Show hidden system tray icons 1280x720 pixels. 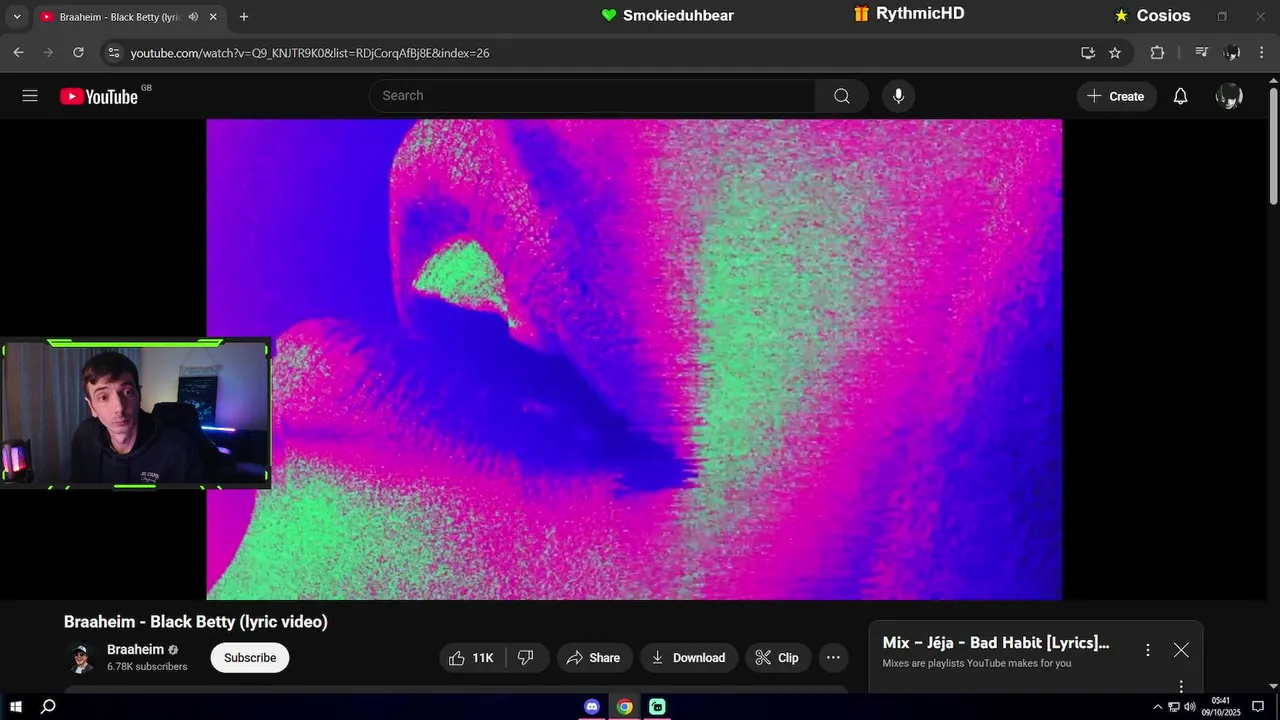(1158, 707)
